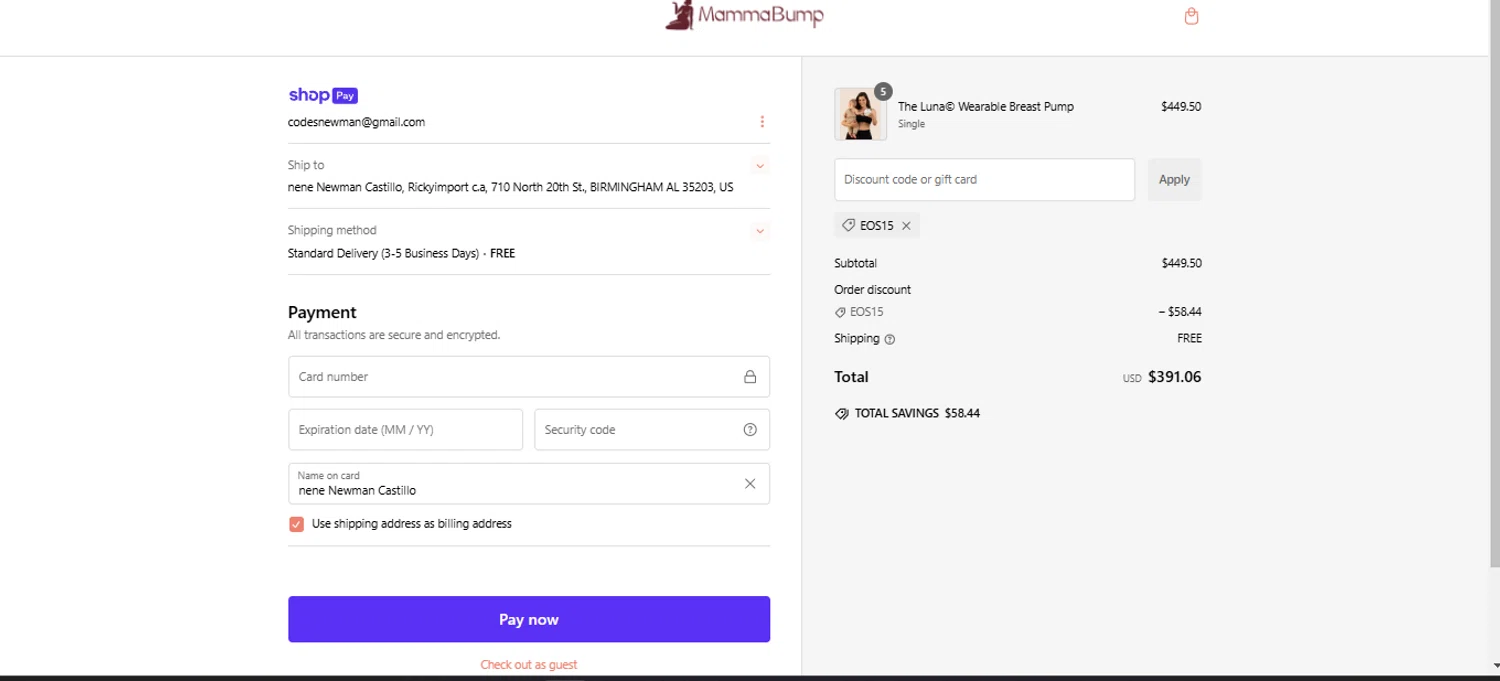The height and width of the screenshot is (681, 1500).
Task: Click the Name on card field
Action: coord(529,484)
